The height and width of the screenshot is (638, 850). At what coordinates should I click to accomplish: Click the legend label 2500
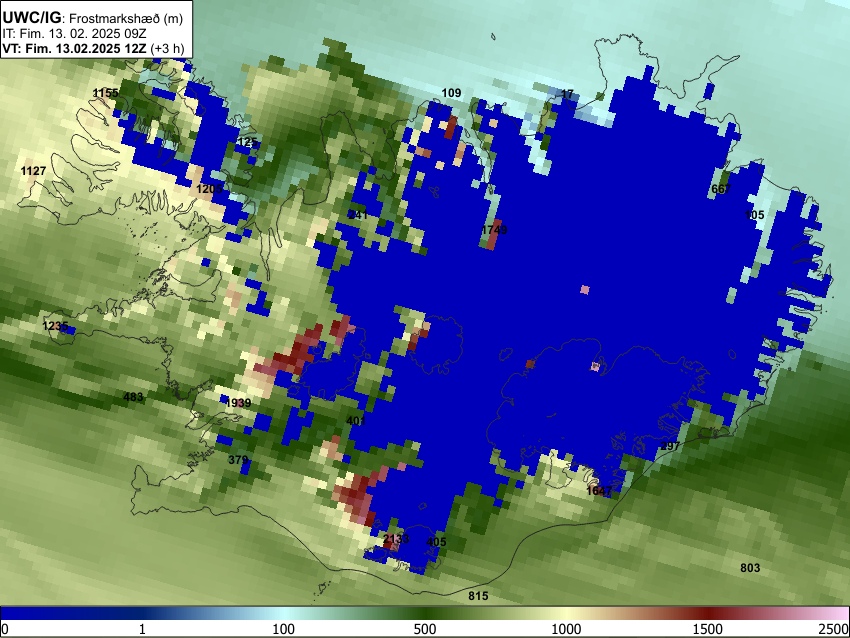[834, 629]
